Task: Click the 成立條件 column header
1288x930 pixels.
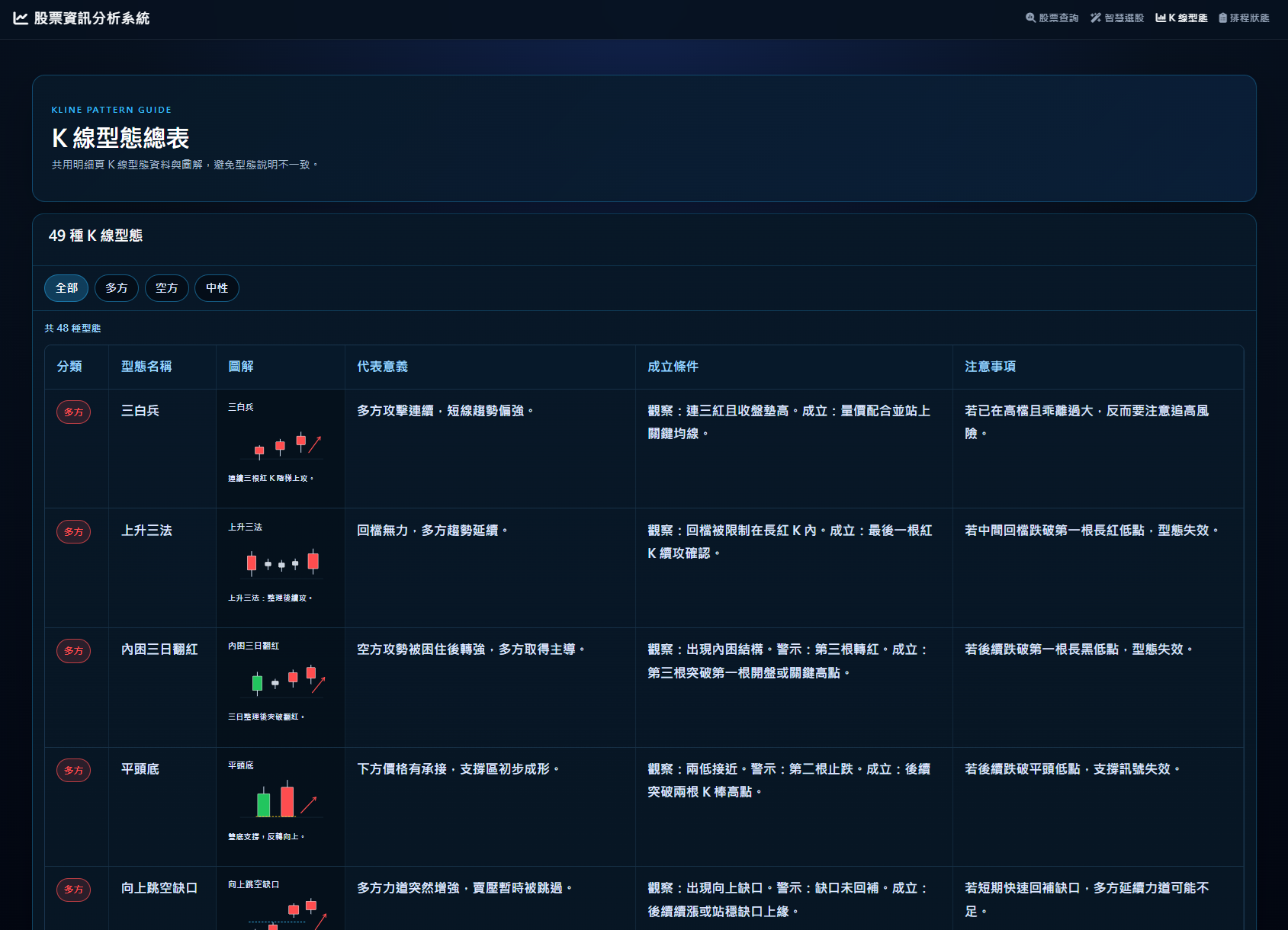Action: click(673, 367)
